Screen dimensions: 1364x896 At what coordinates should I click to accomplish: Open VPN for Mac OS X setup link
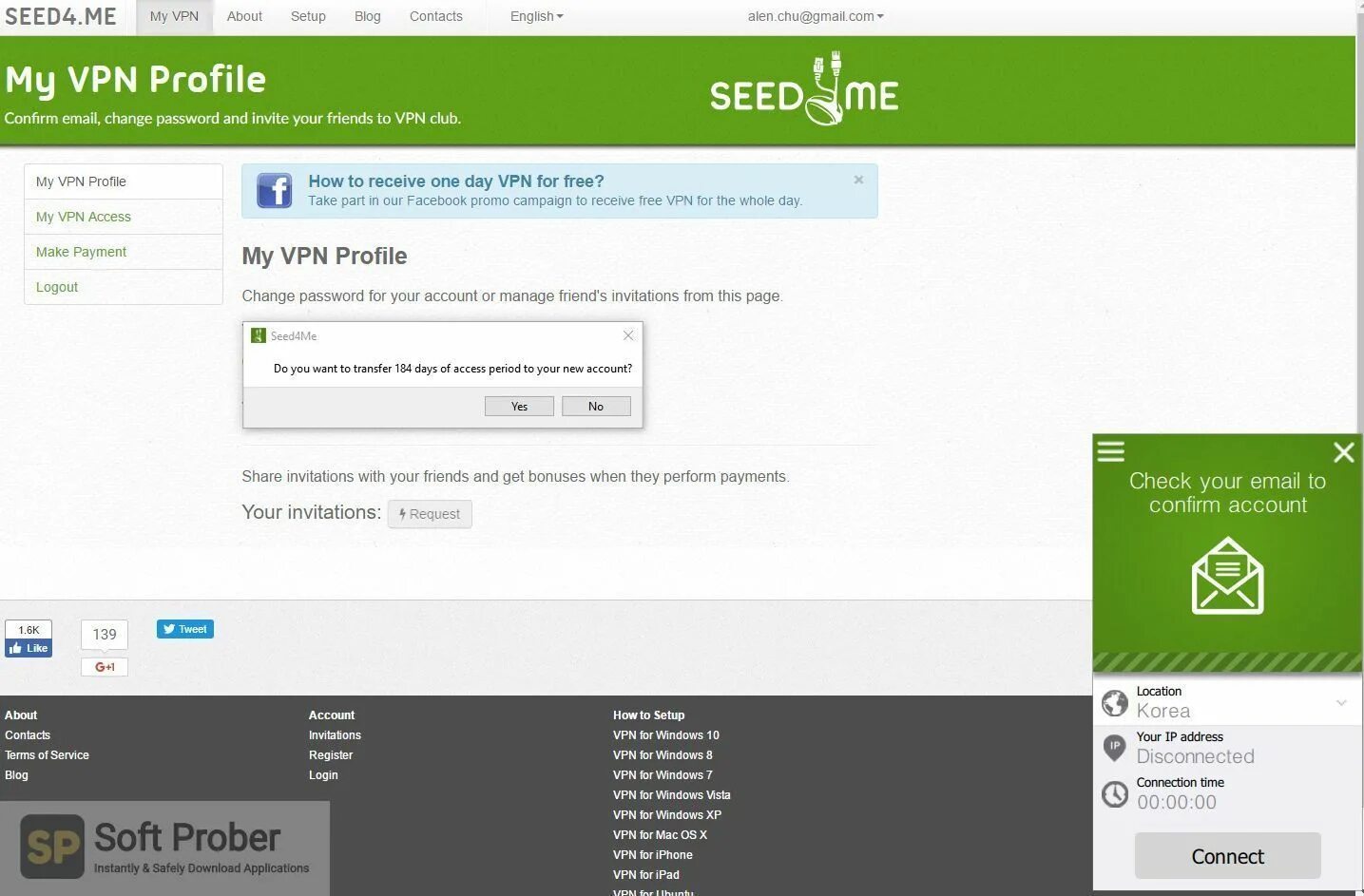661,835
